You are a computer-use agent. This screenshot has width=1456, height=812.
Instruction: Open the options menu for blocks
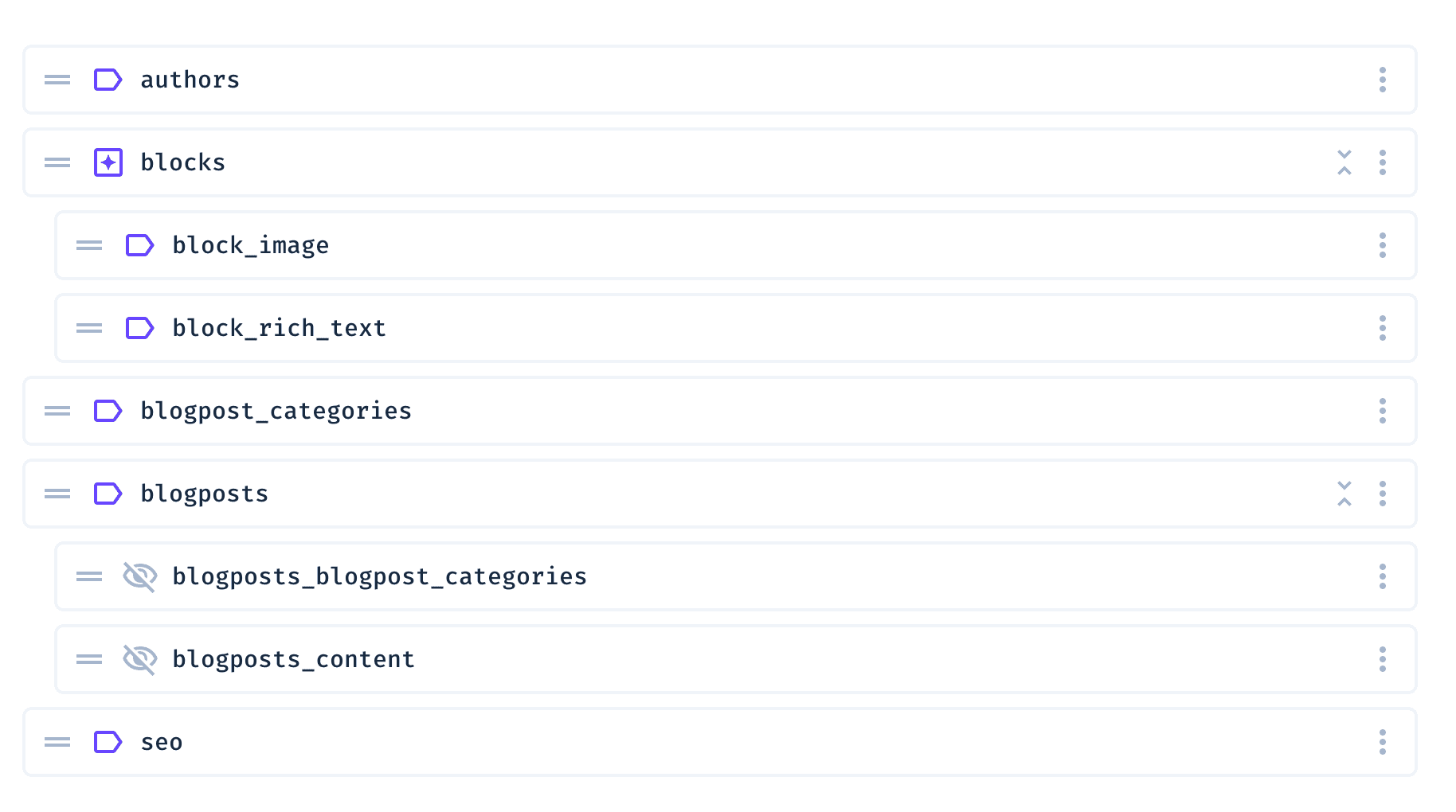click(1382, 162)
